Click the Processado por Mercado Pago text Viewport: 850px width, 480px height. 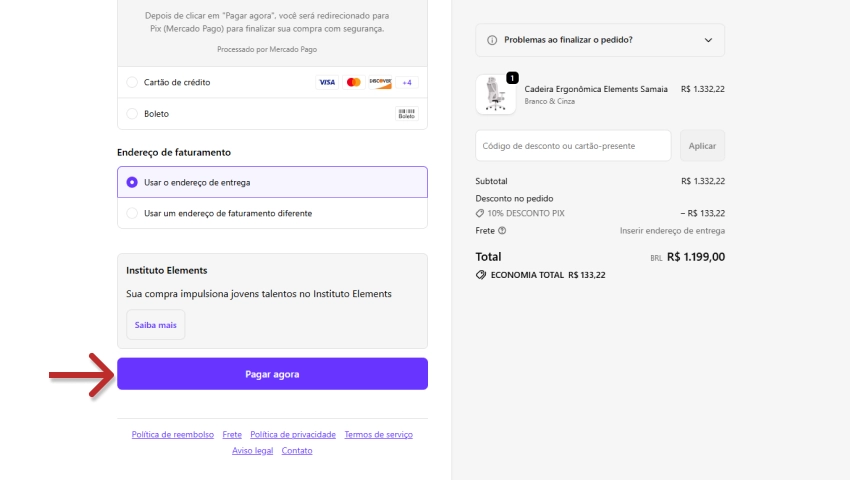click(x=267, y=49)
